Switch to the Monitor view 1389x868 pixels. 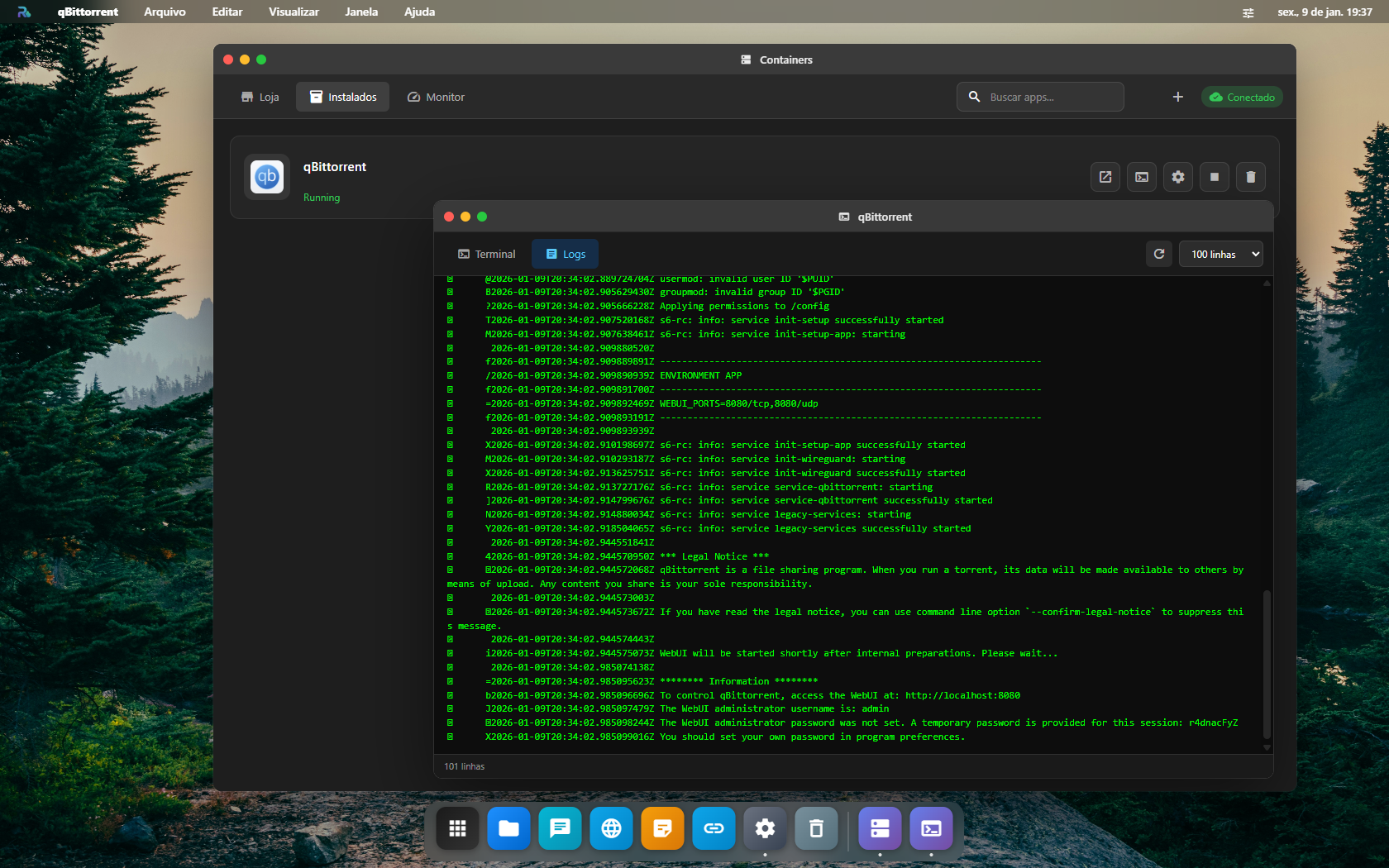436,97
